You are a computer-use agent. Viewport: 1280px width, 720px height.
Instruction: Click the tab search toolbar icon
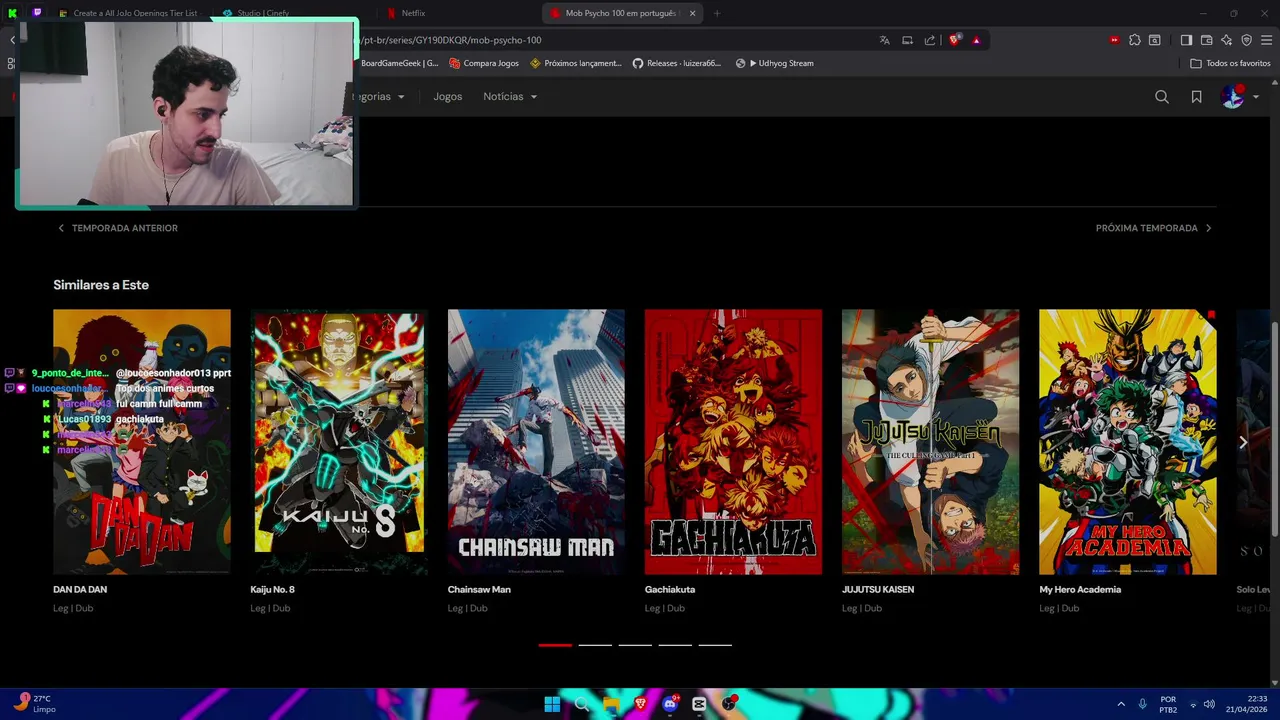(1154, 40)
